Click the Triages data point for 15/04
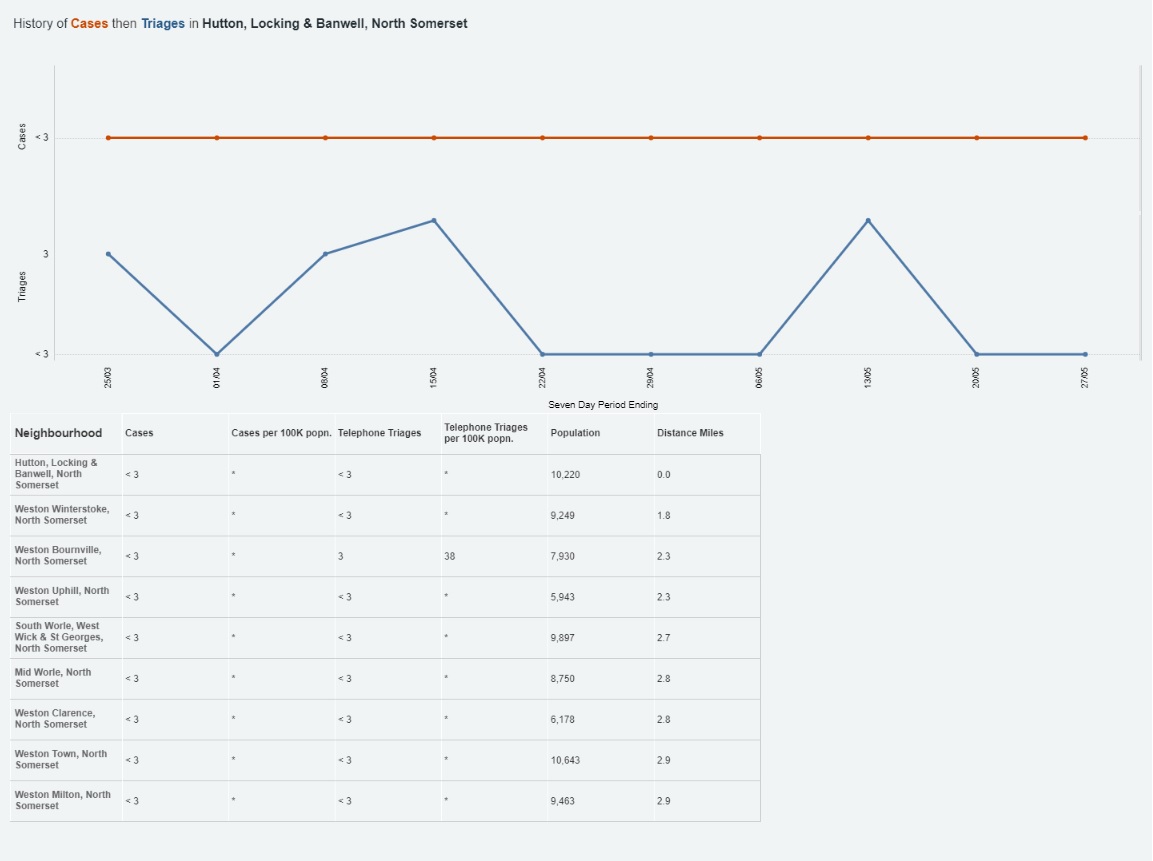 pos(434,220)
